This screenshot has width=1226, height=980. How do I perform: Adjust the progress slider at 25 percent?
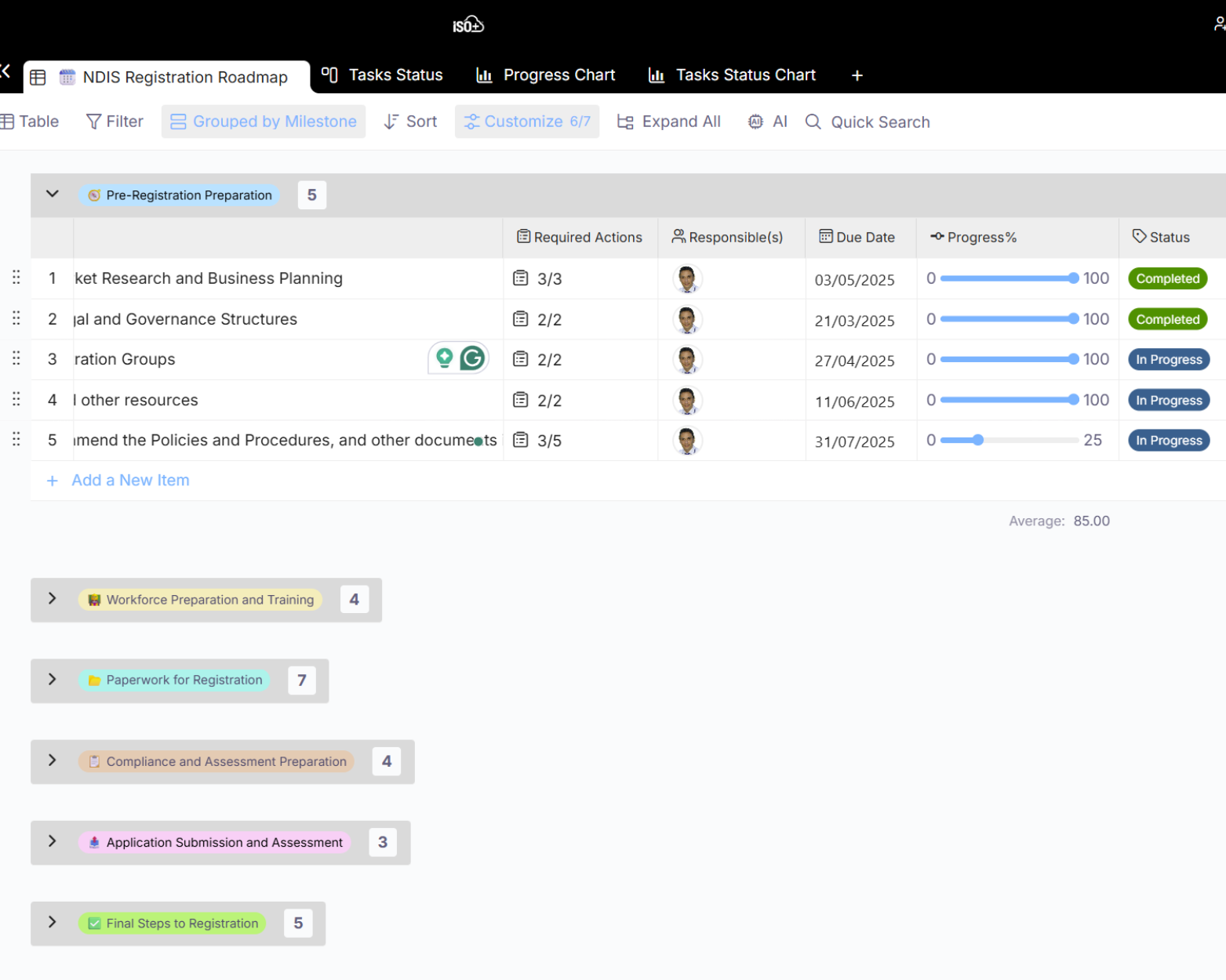(977, 441)
